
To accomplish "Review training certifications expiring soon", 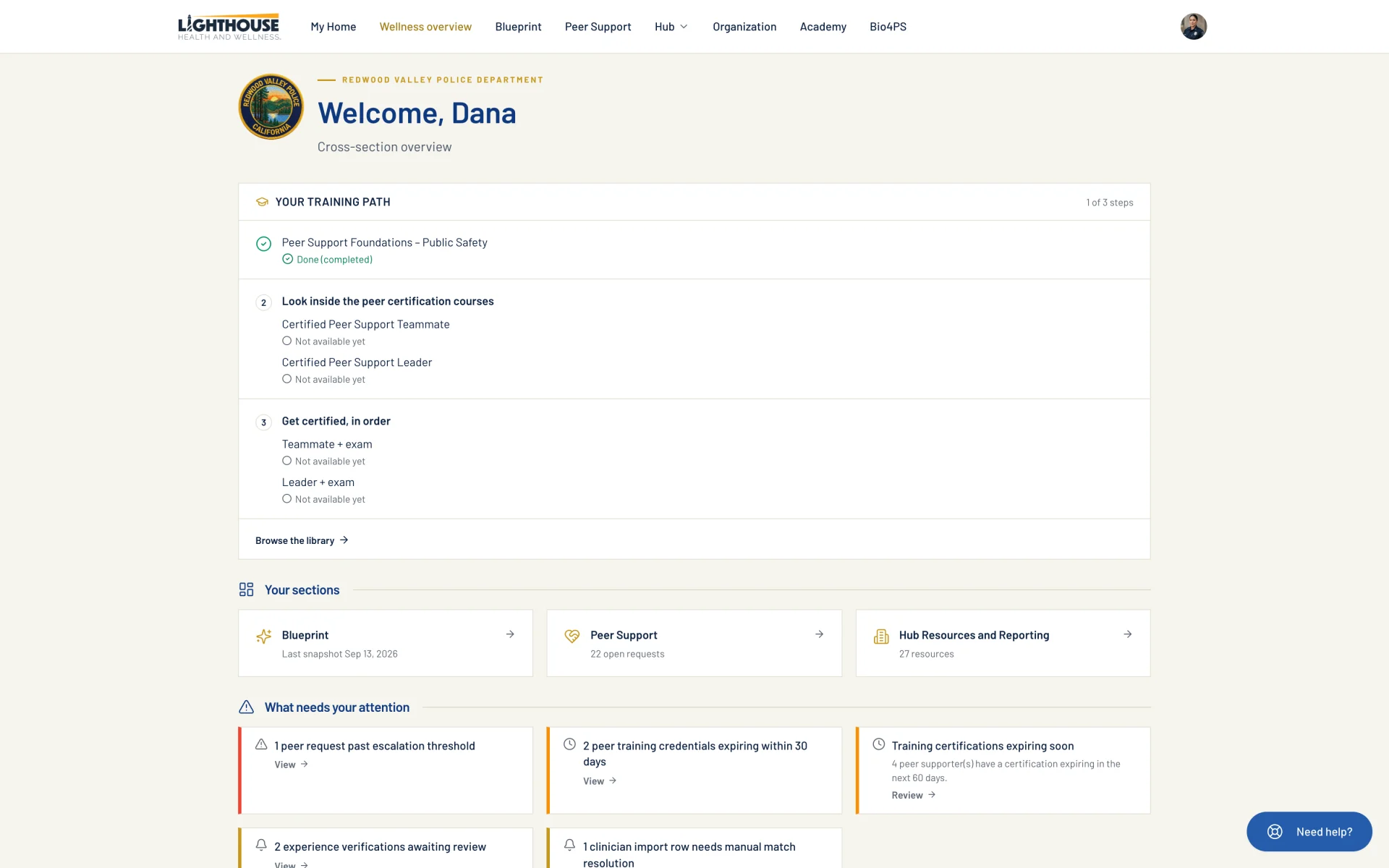I will coord(914,795).
